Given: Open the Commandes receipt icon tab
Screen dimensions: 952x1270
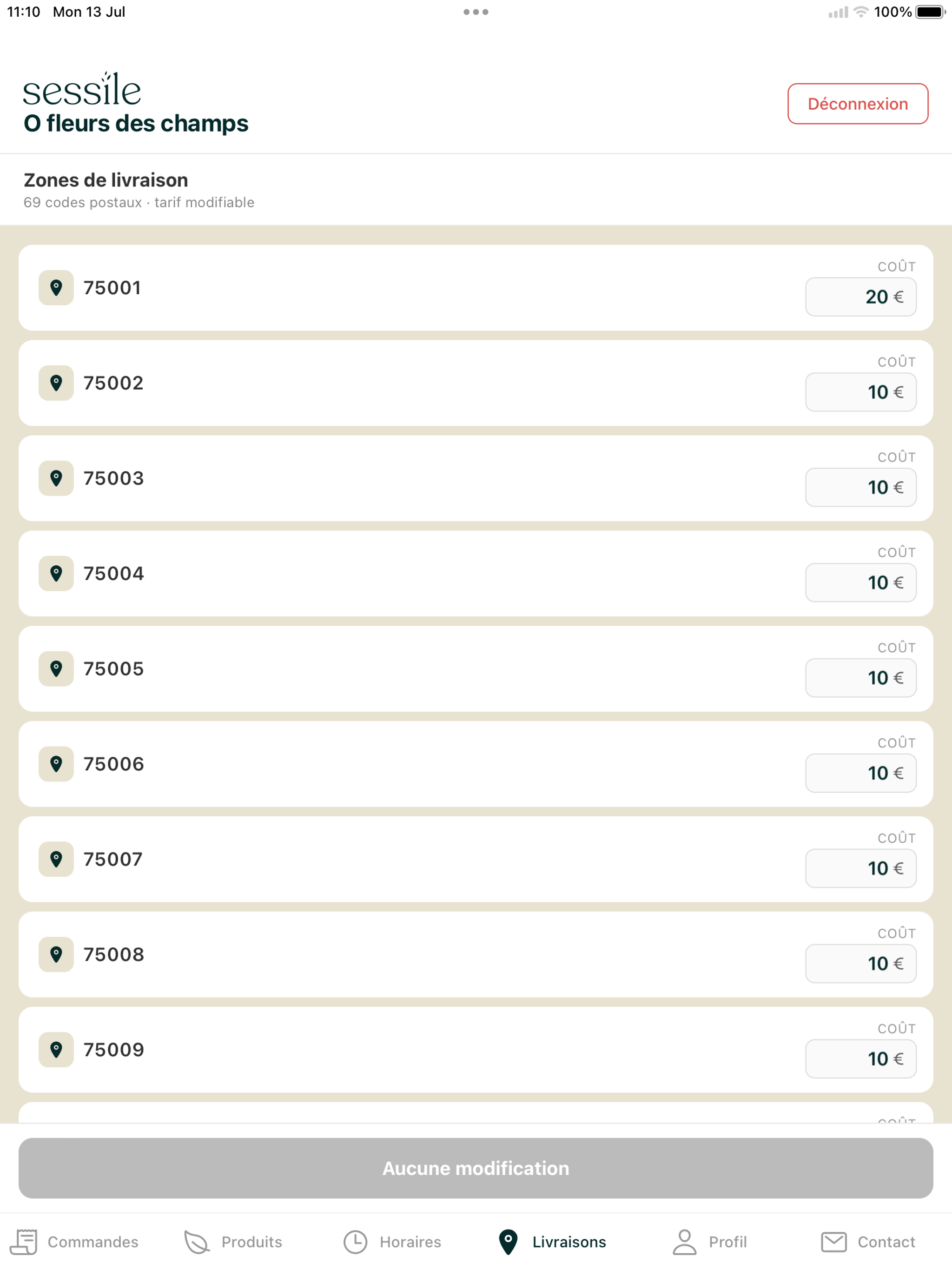Looking at the screenshot, I should point(24,1242).
